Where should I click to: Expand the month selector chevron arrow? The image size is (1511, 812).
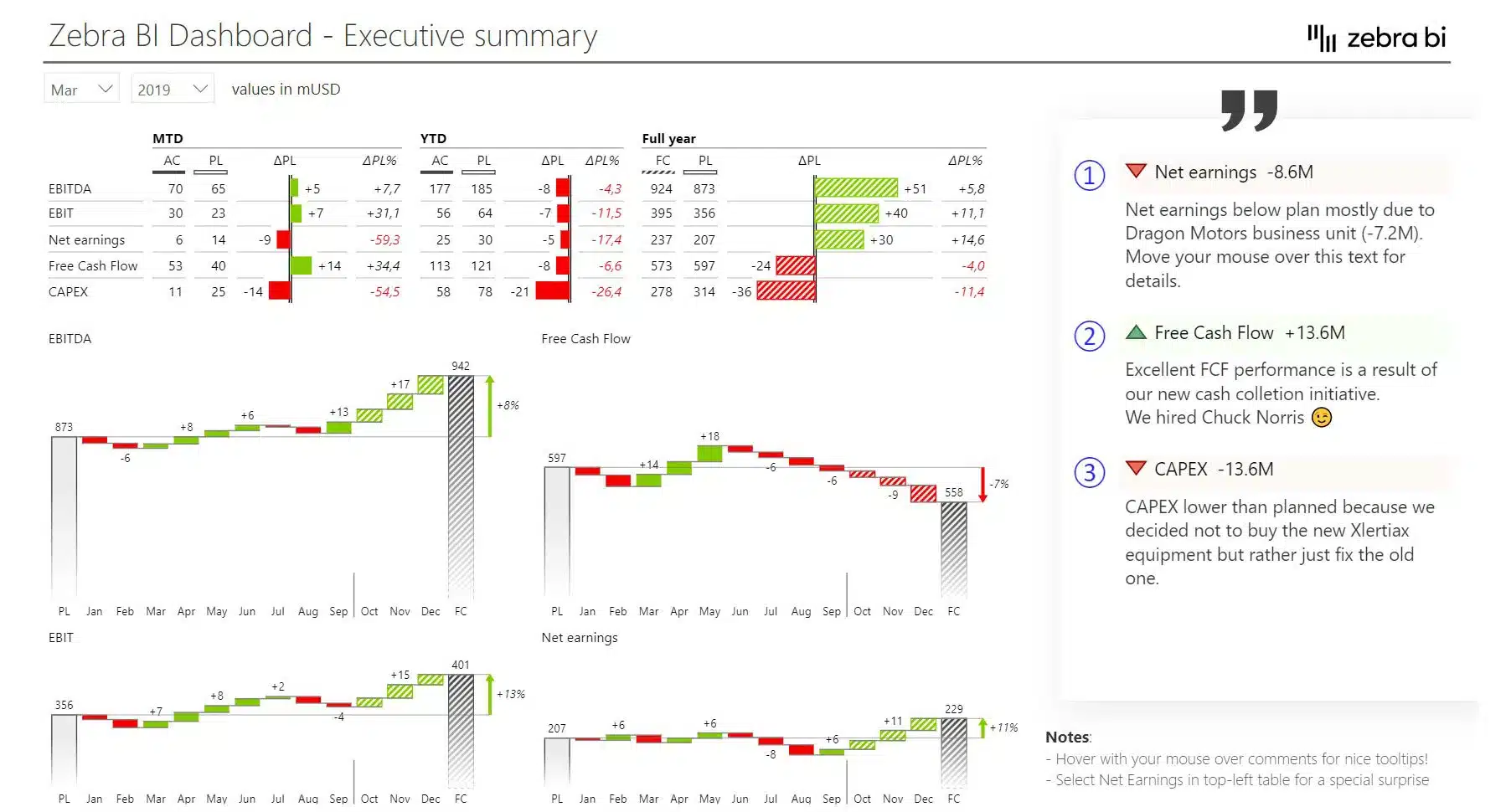pyautogui.click(x=106, y=88)
